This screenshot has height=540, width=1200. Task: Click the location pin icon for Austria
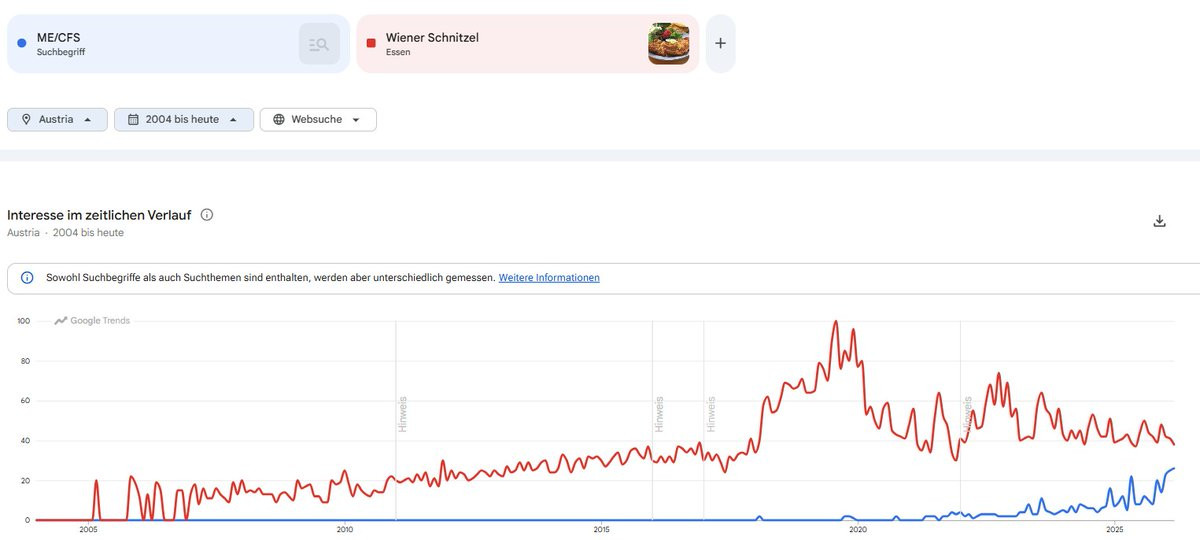(x=26, y=119)
